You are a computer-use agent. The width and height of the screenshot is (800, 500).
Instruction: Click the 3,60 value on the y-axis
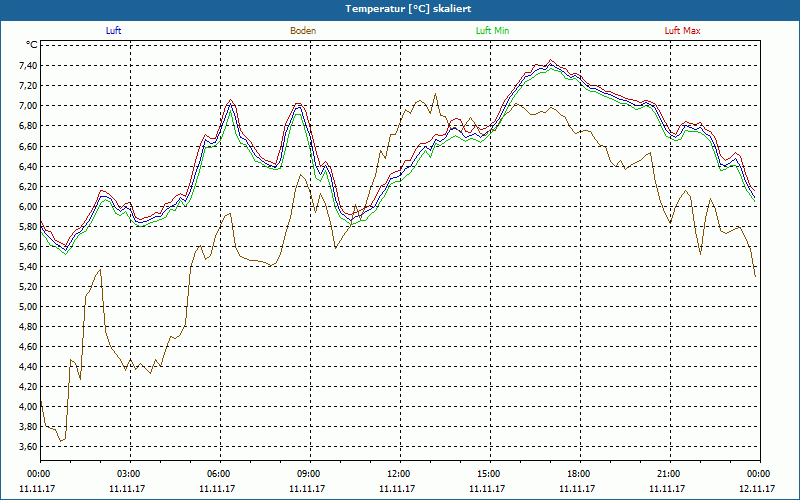tap(29, 447)
